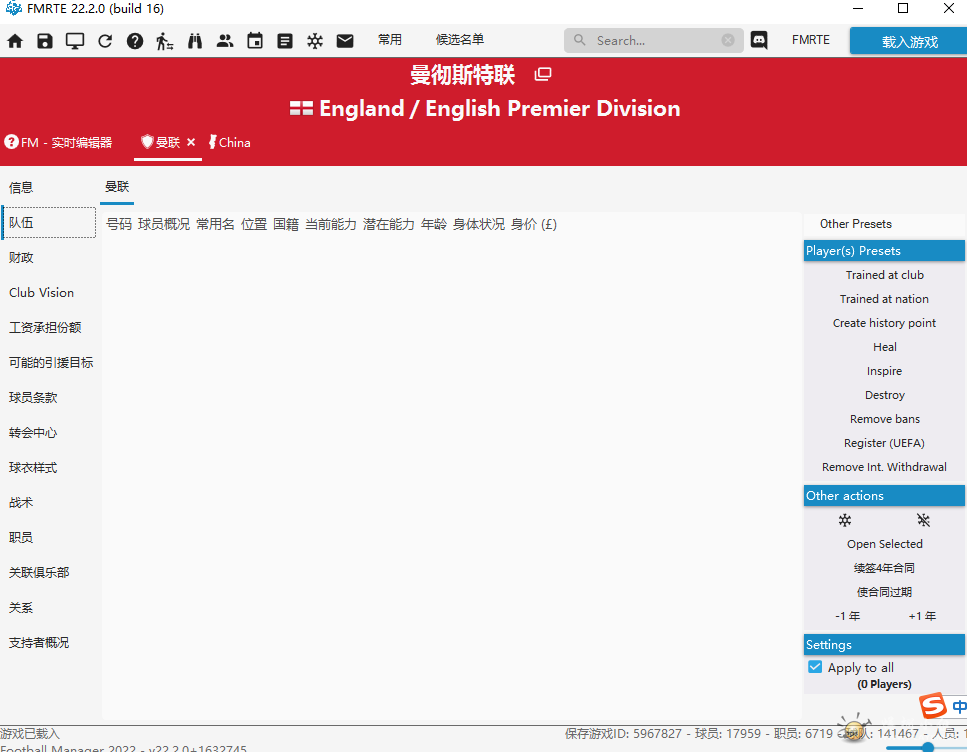Click the -1 年 button
This screenshot has height=752, width=967.
pyautogui.click(x=847, y=616)
